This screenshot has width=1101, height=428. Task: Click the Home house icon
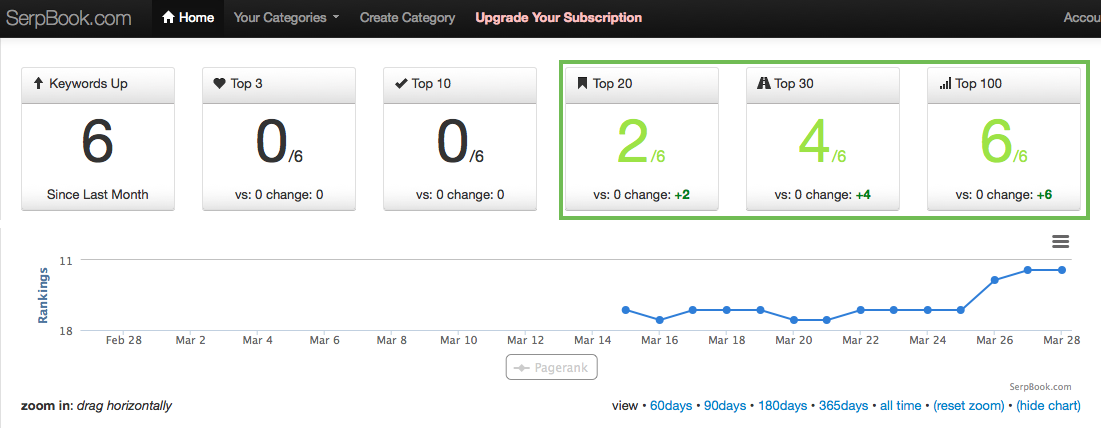pos(169,18)
